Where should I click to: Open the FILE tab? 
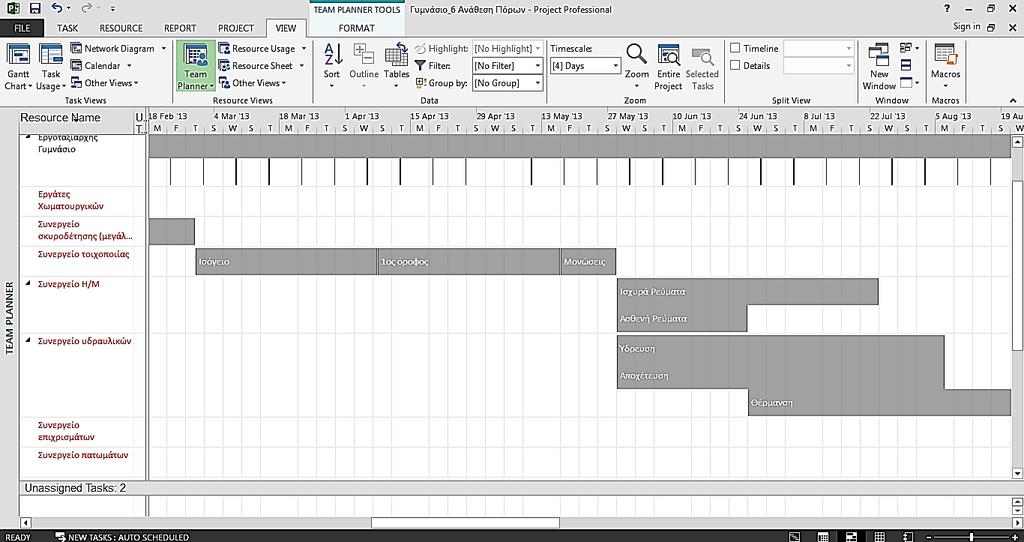click(22, 28)
